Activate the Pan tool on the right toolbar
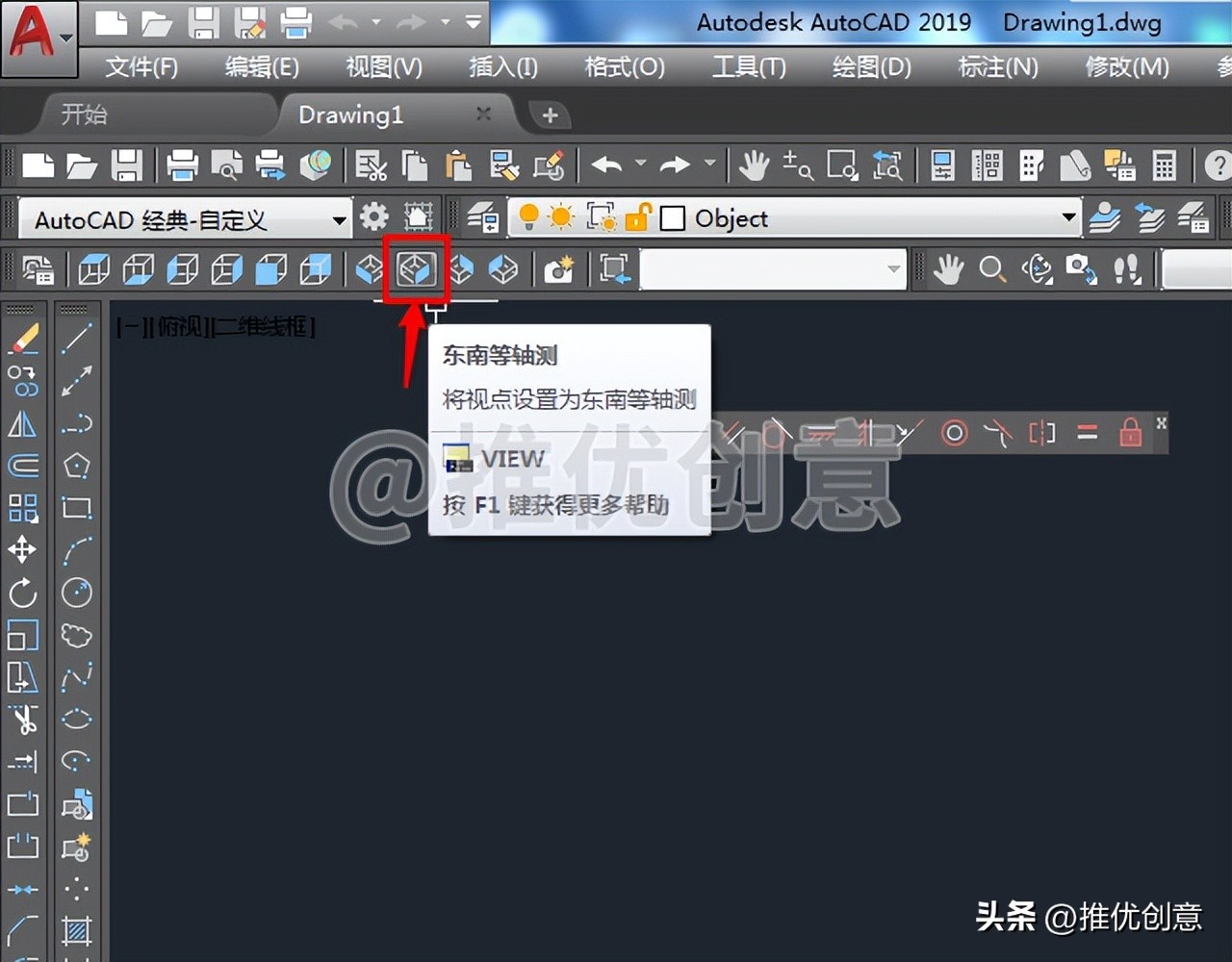The height and width of the screenshot is (962, 1232). coord(947,270)
